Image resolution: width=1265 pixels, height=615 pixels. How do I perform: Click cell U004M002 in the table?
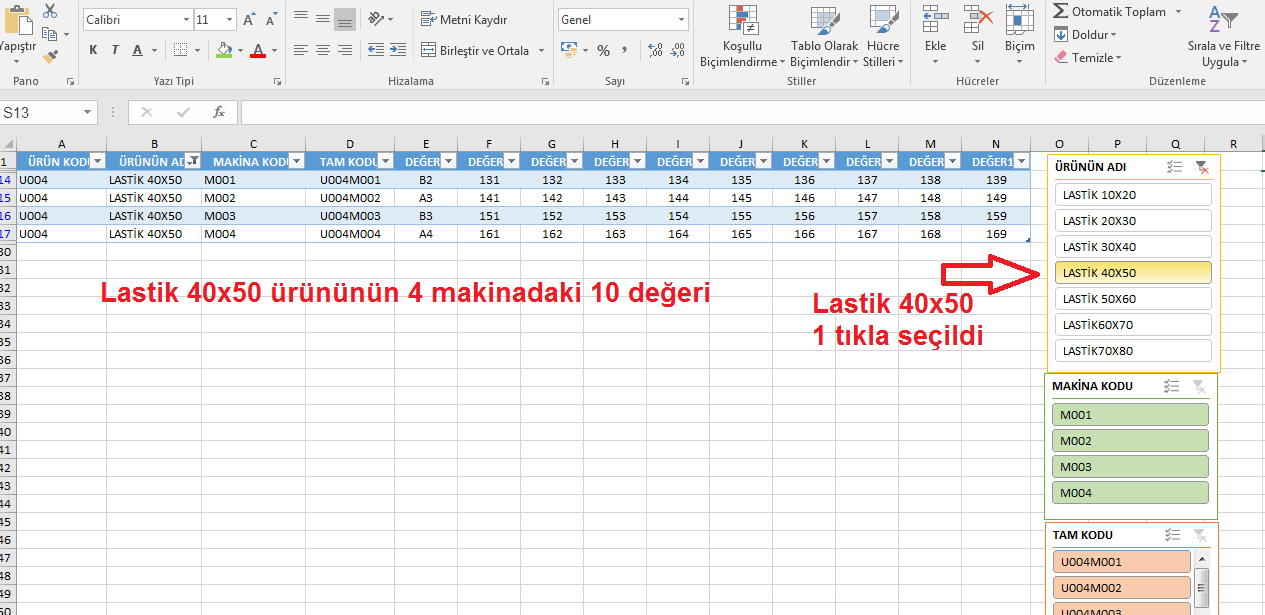(x=350, y=198)
